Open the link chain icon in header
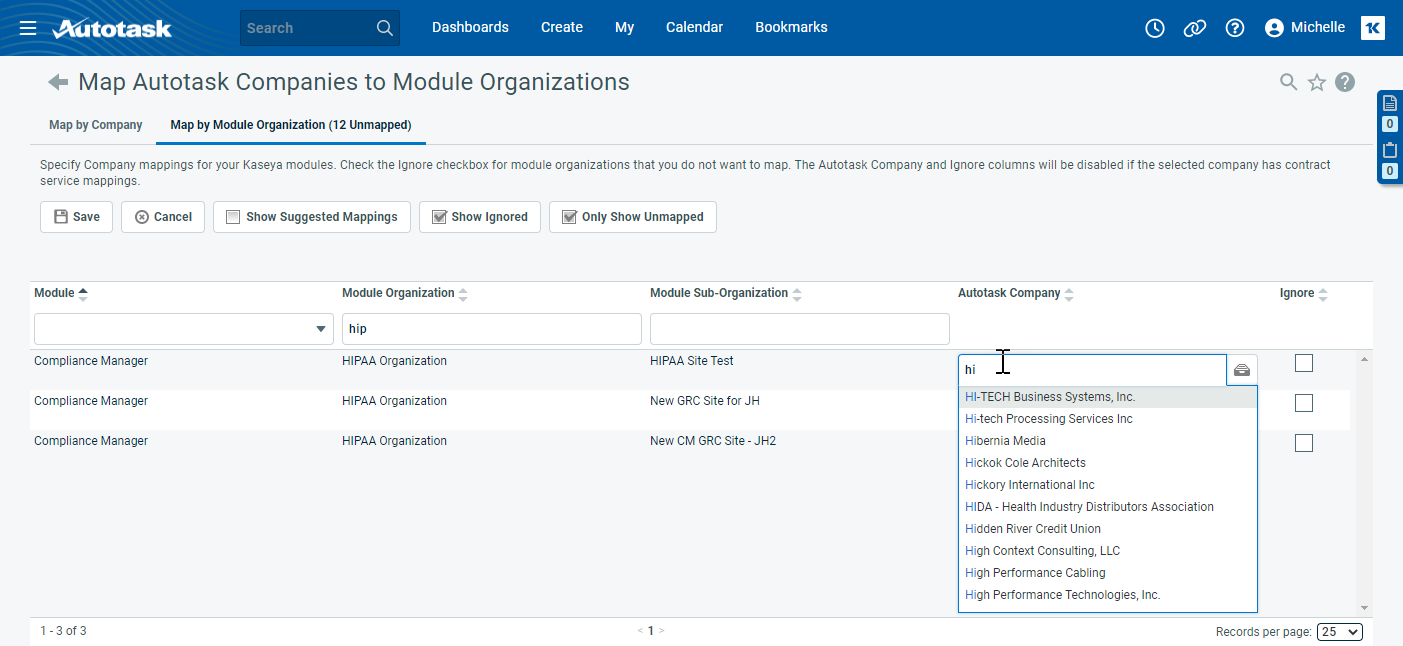Image resolution: width=1403 pixels, height=646 pixels. pyautogui.click(x=1195, y=28)
